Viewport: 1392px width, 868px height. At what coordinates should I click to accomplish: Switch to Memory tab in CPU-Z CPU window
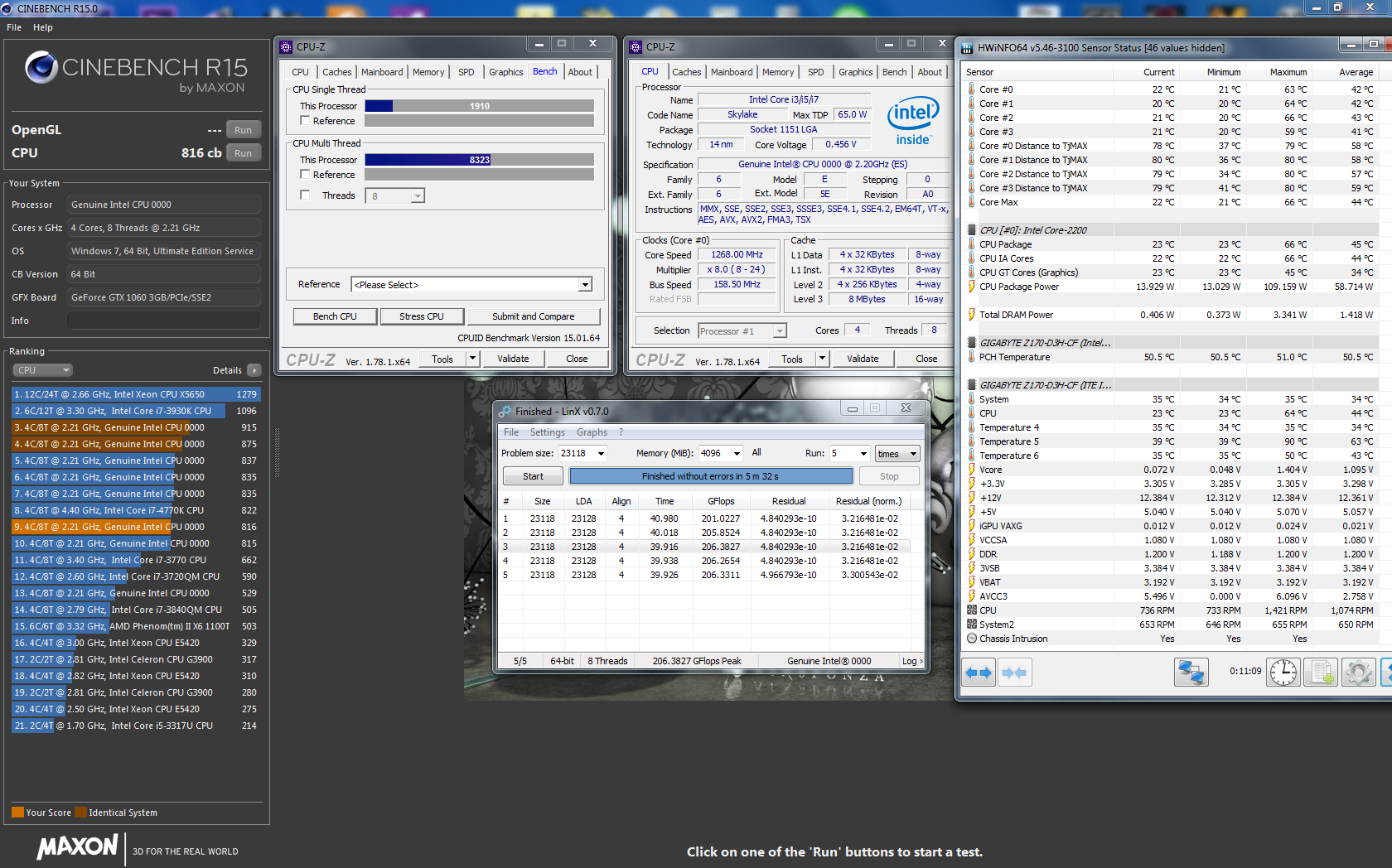(778, 72)
